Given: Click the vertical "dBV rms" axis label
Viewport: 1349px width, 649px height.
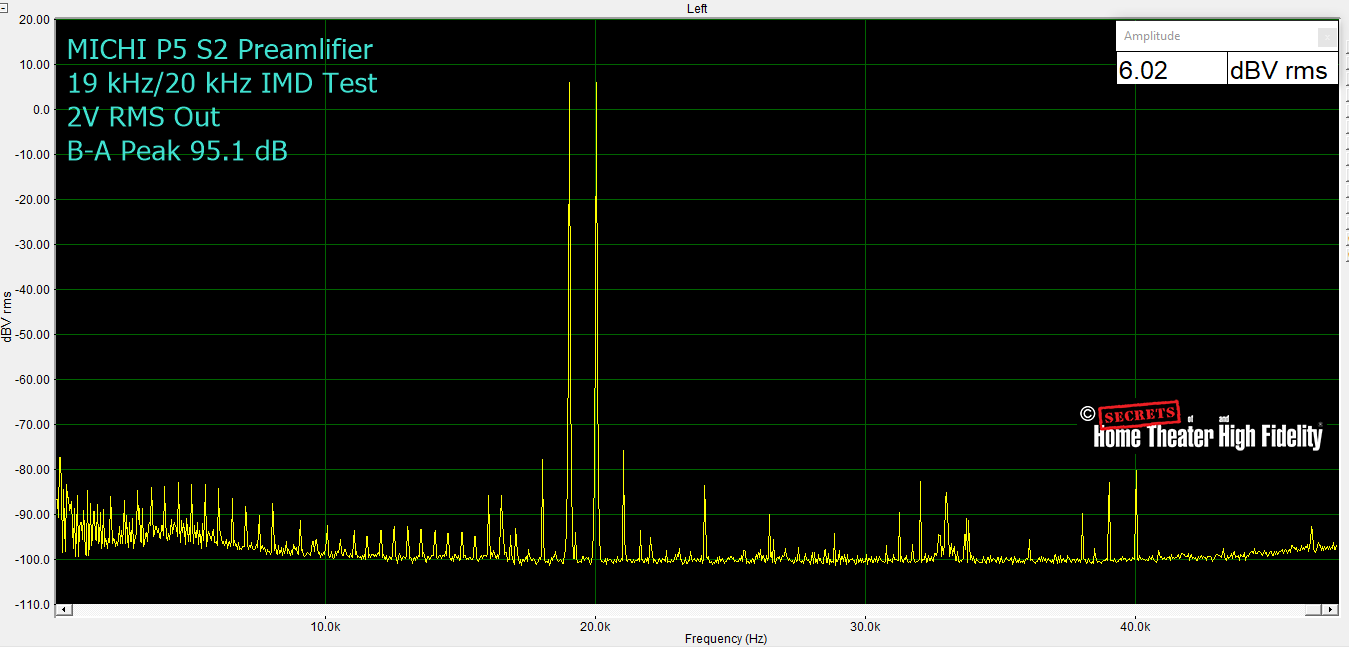Looking at the screenshot, I should pyautogui.click(x=8, y=316).
